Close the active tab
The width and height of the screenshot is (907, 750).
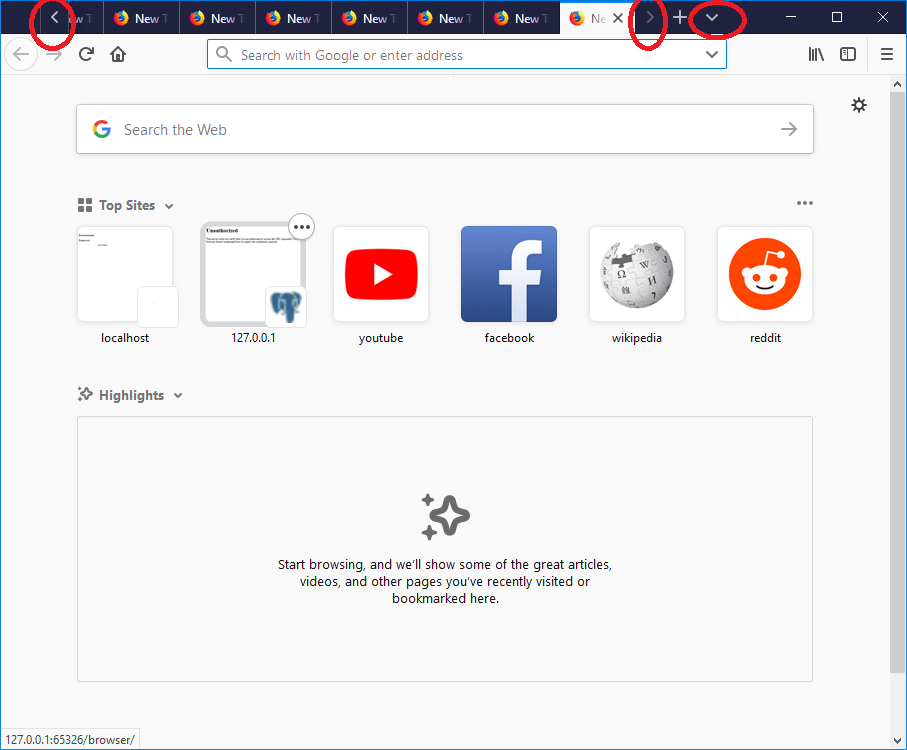coord(618,19)
